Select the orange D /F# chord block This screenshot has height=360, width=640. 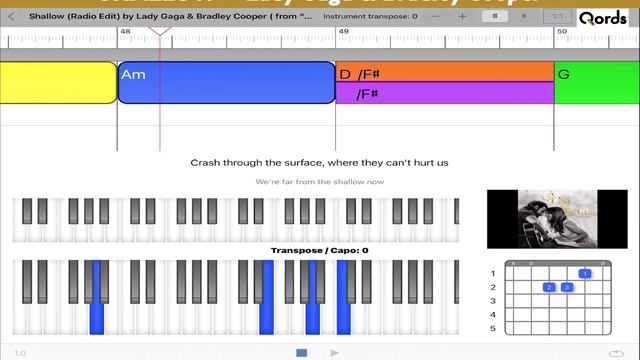445,72
